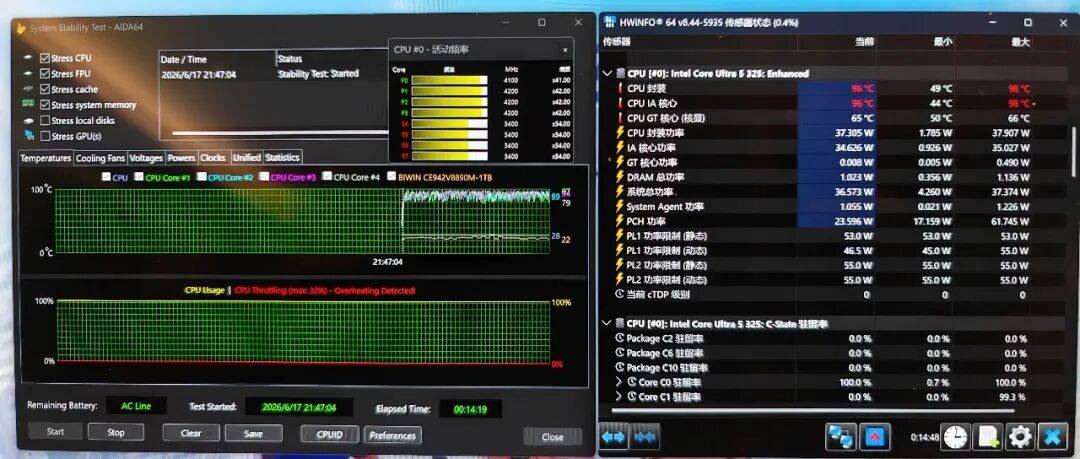Click lightning icon beside System Agent 功率
Screen dimensions: 1080x459
[619, 207]
